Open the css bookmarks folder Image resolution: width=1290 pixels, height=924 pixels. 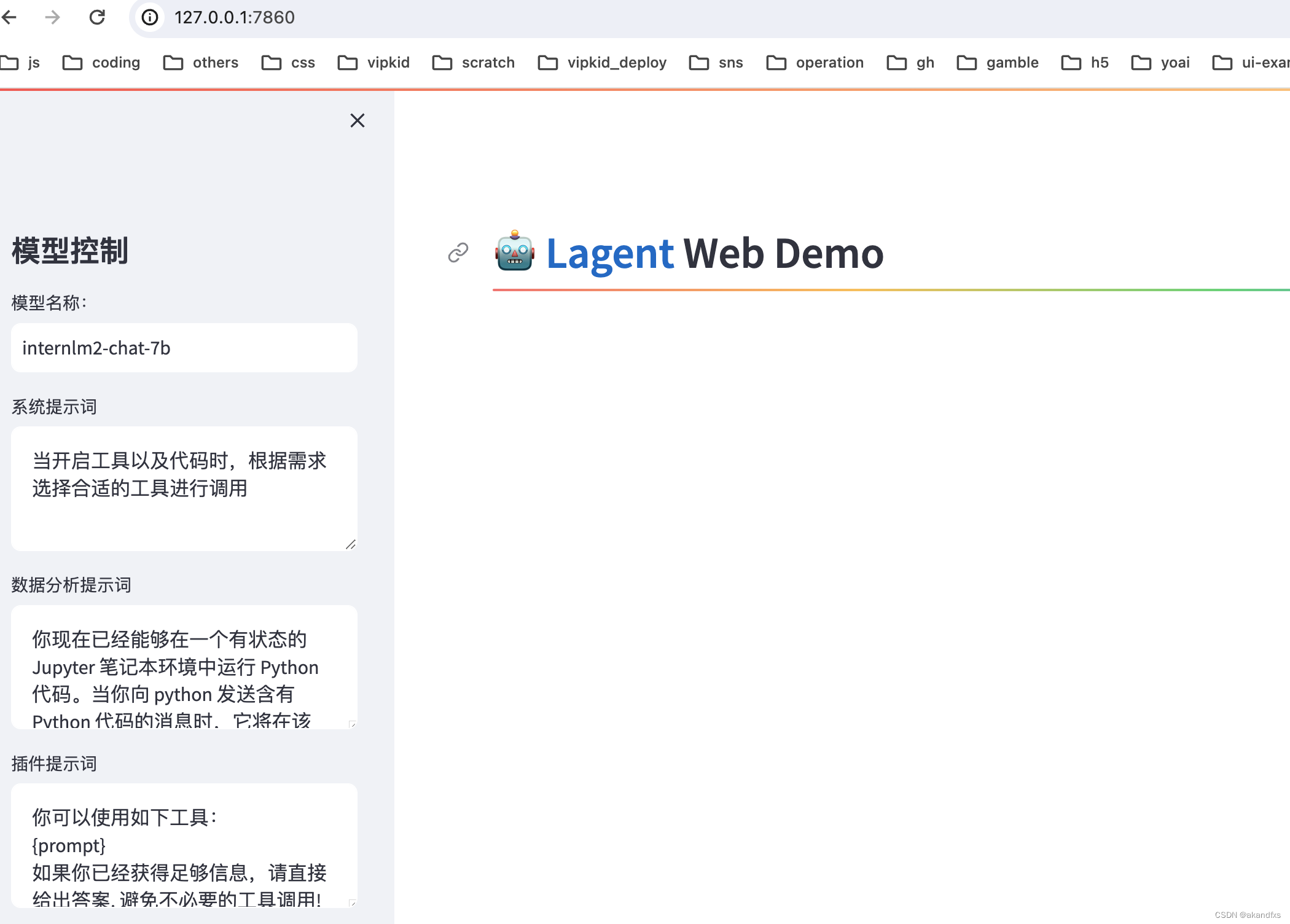288,63
